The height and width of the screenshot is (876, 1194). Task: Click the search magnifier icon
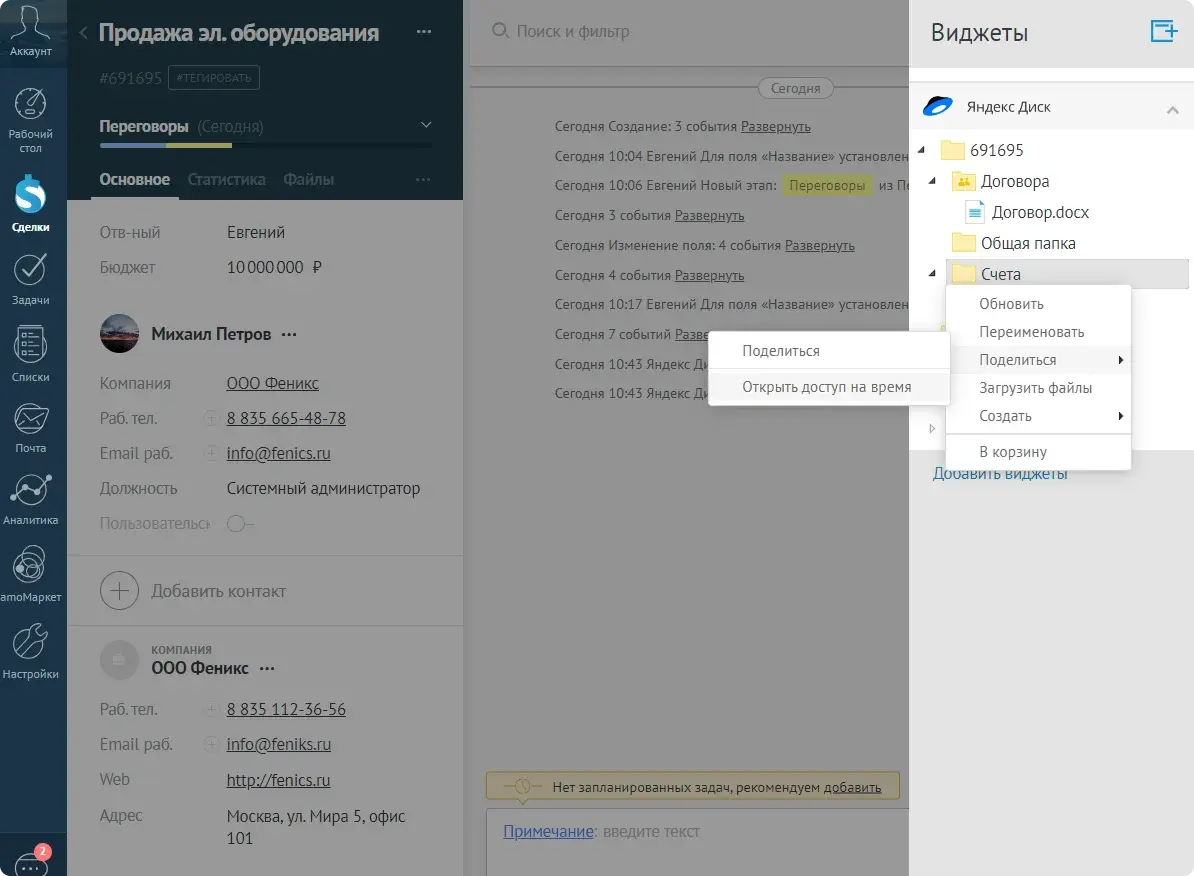(500, 30)
